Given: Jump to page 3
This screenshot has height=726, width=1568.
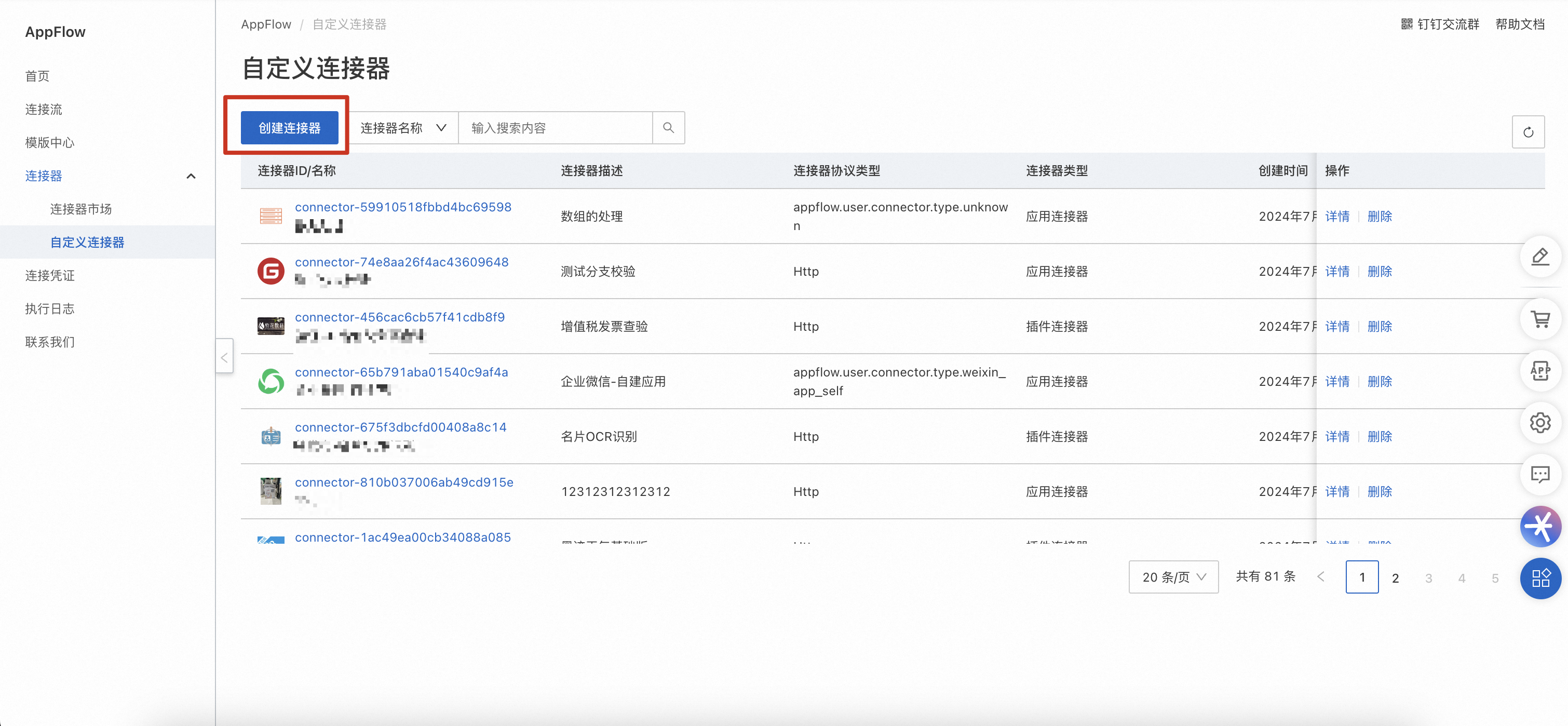Looking at the screenshot, I should [x=1428, y=577].
